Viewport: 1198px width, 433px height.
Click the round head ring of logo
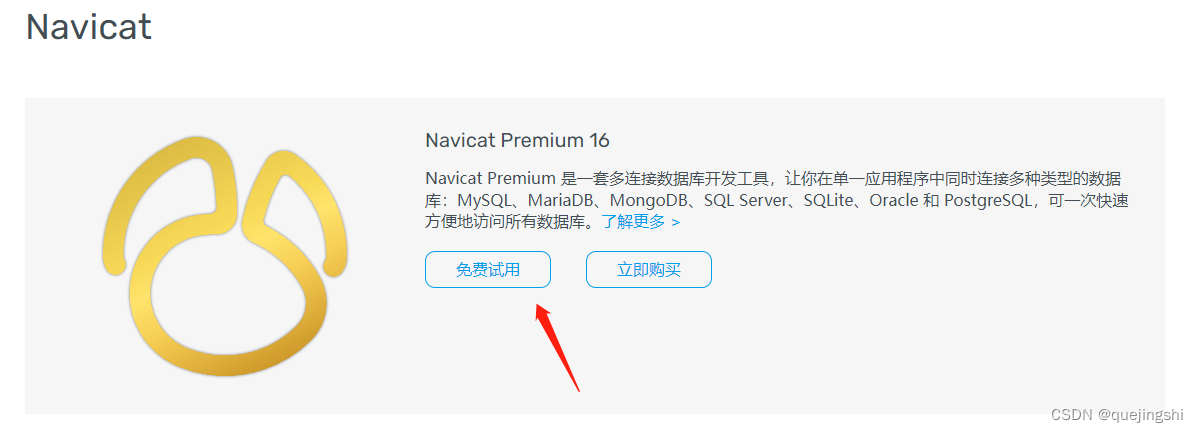[x=228, y=298]
